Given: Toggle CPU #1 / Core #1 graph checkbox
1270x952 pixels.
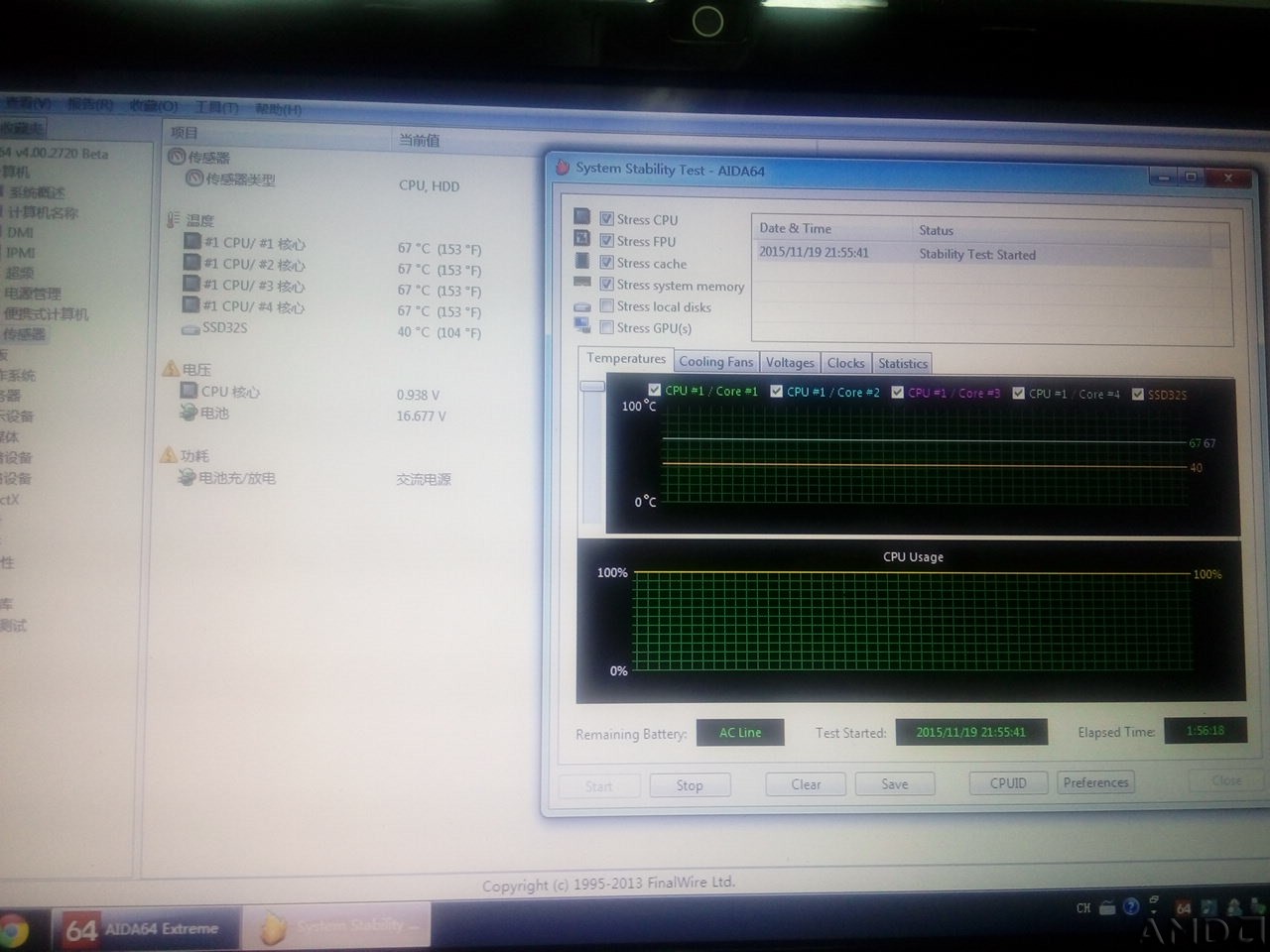Looking at the screenshot, I should coord(654,391).
